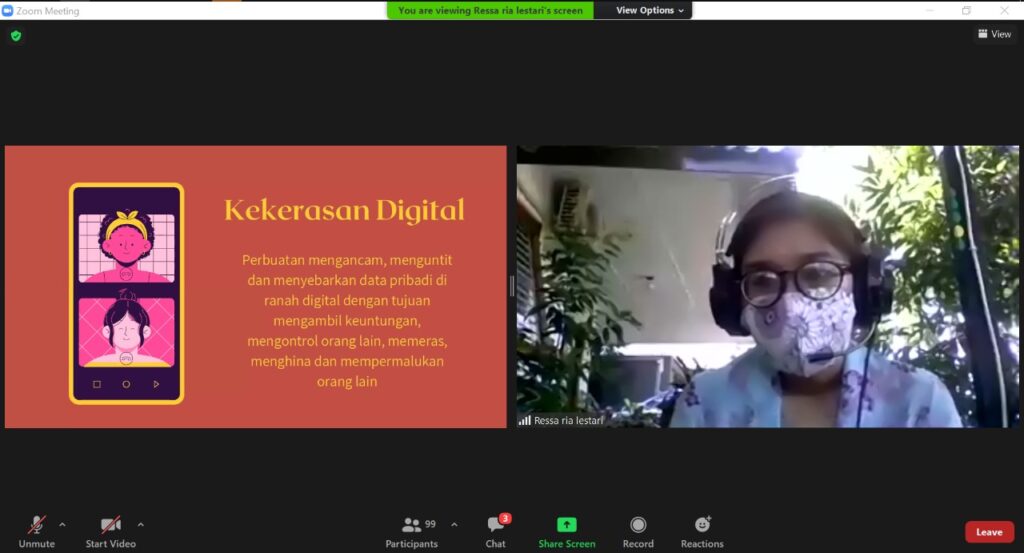The height and width of the screenshot is (553, 1024).
Task: Click the shared slide Kekerasan Digital
Action: (x=255, y=287)
